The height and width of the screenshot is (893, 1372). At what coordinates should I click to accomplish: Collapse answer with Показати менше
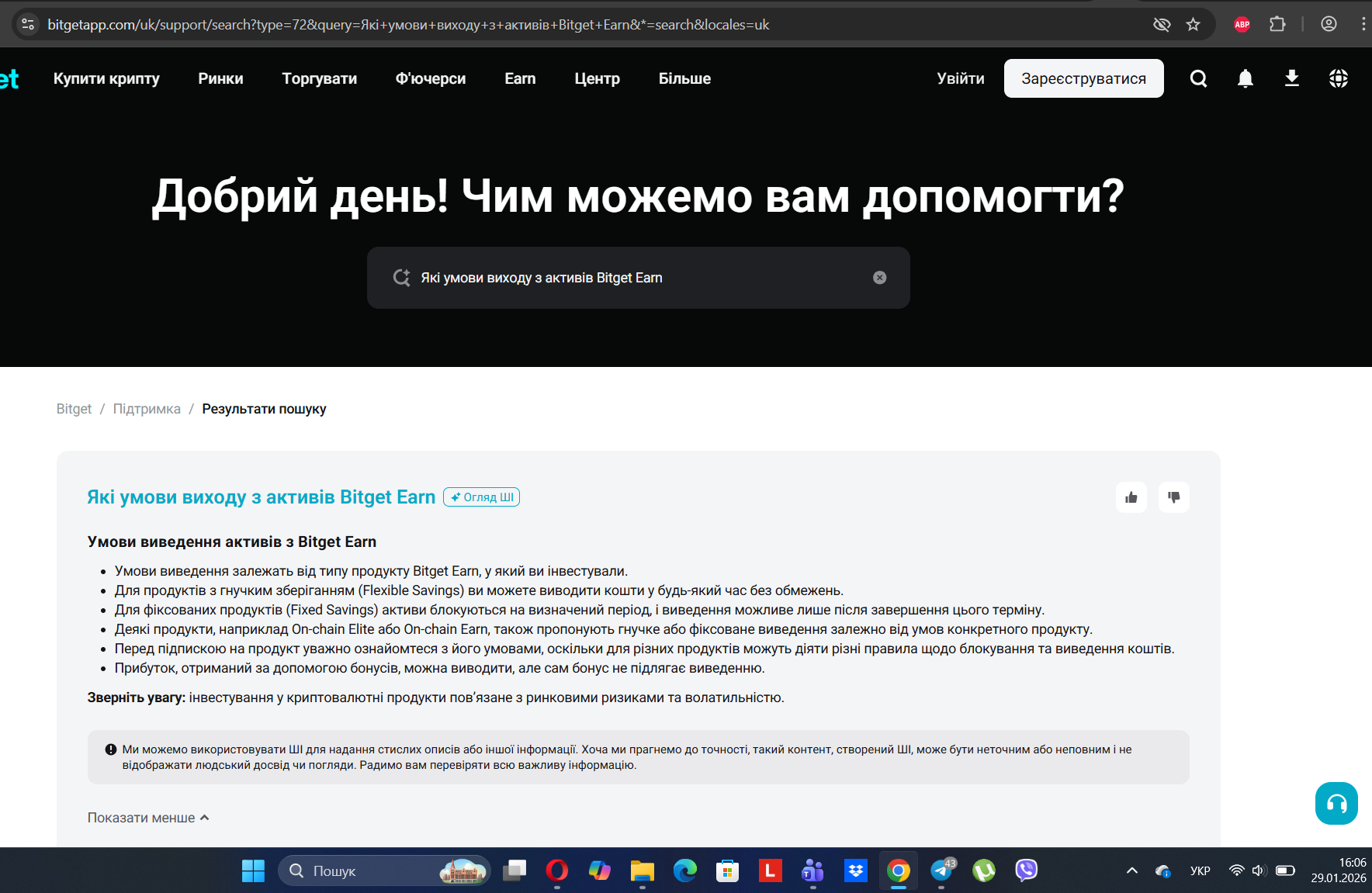148,818
